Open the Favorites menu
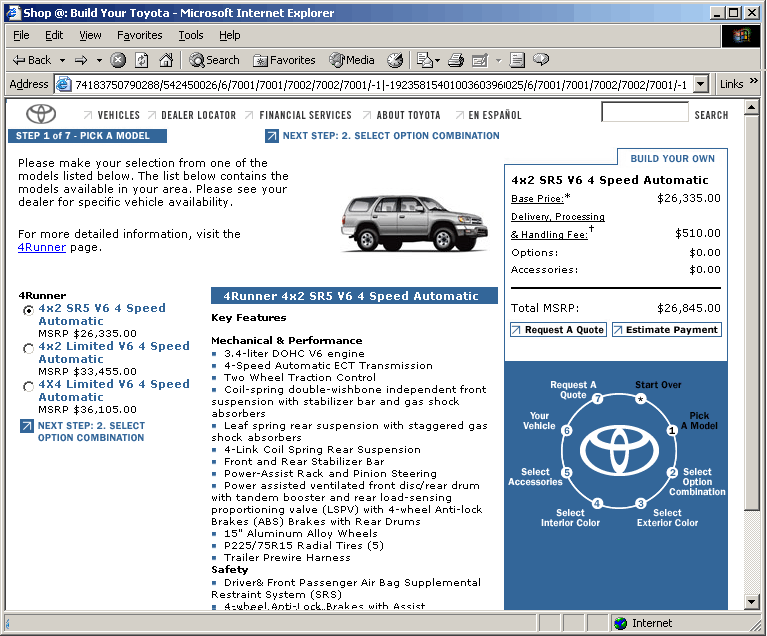The height and width of the screenshot is (636, 767). 139,35
